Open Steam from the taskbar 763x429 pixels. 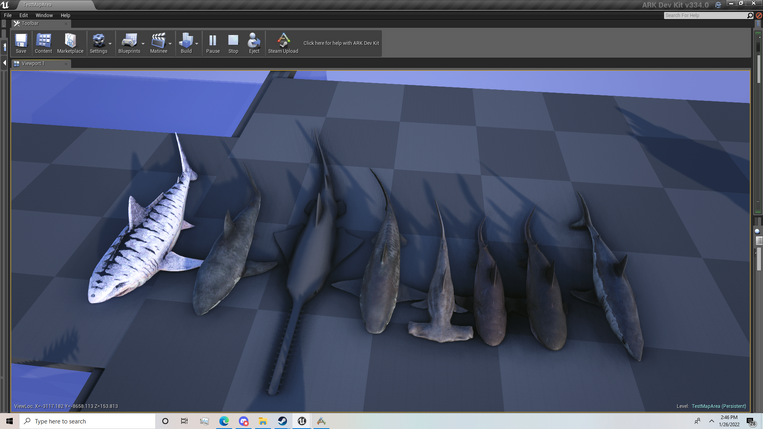tap(282, 421)
